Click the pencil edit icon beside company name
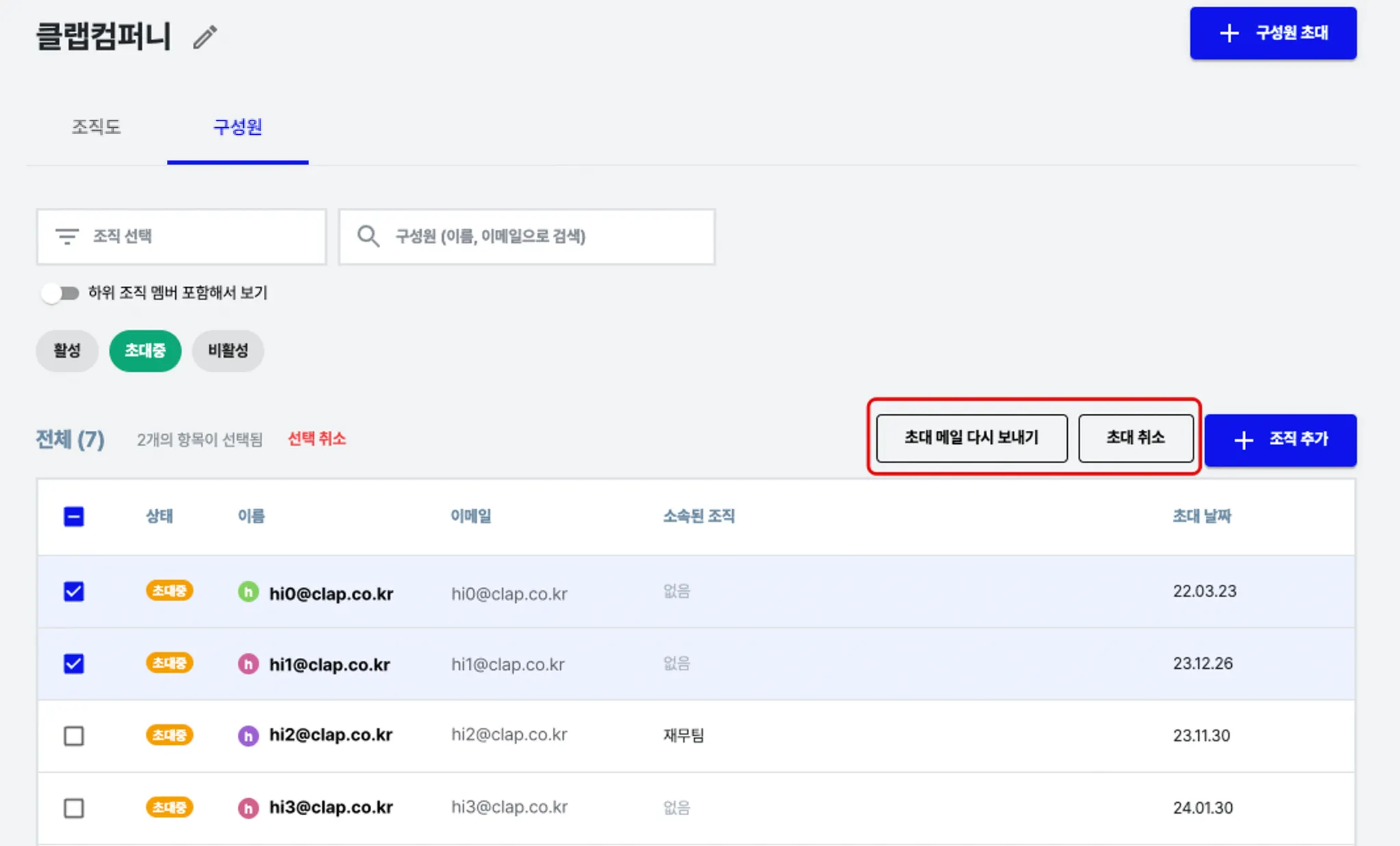1400x846 pixels. click(204, 37)
